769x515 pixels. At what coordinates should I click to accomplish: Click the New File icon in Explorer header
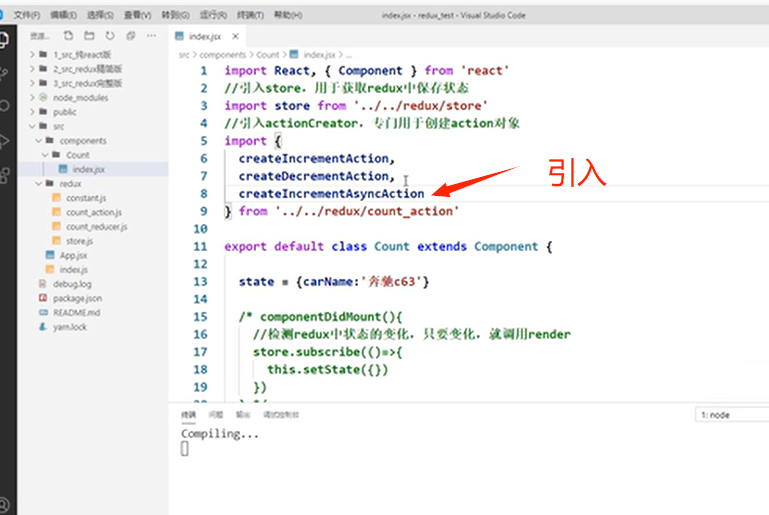point(68,36)
